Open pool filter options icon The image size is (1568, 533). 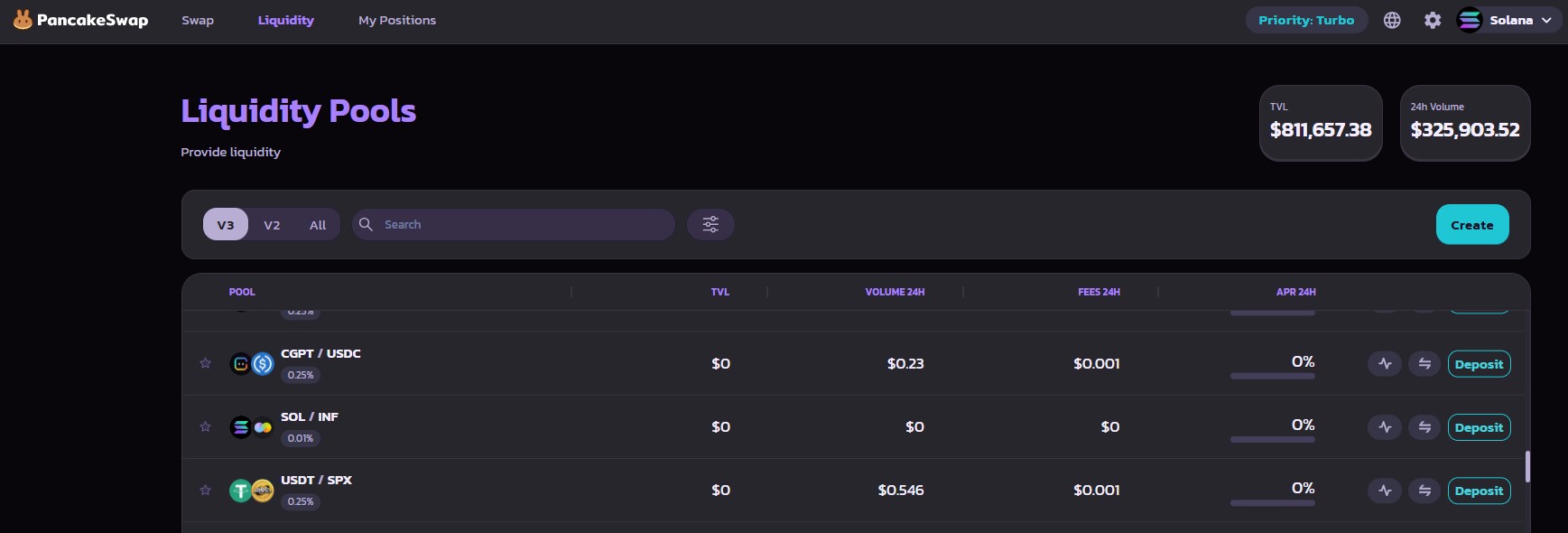(710, 225)
